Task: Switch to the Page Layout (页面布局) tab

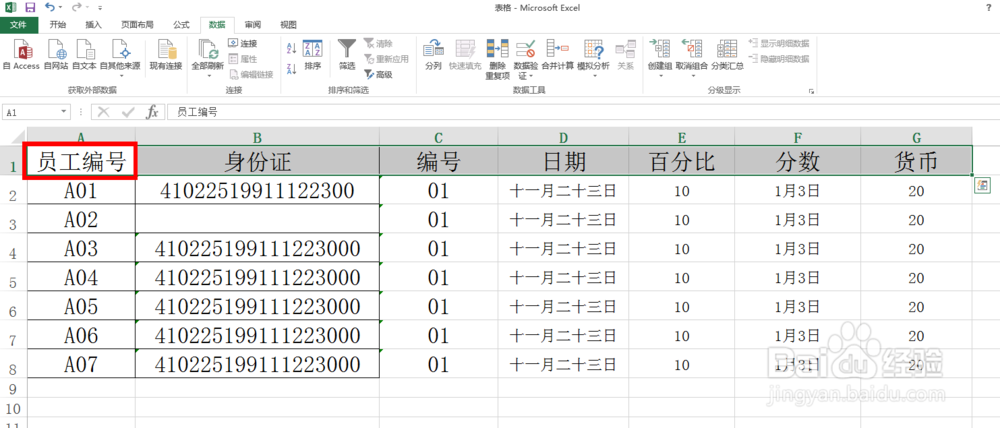Action: coord(137,25)
